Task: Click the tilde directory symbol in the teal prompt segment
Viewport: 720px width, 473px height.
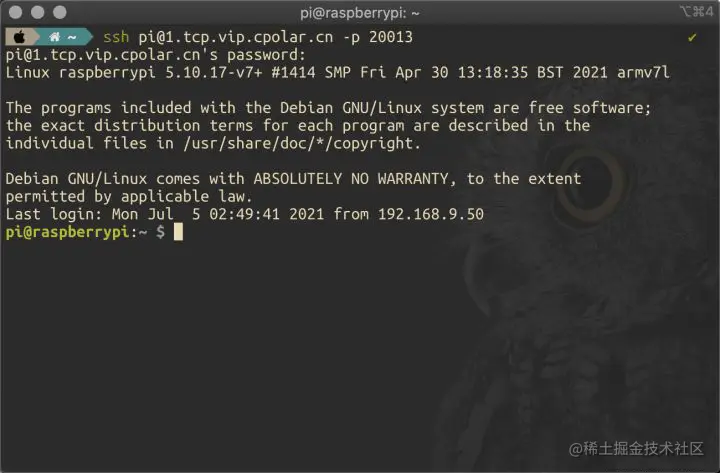Action: pos(72,38)
